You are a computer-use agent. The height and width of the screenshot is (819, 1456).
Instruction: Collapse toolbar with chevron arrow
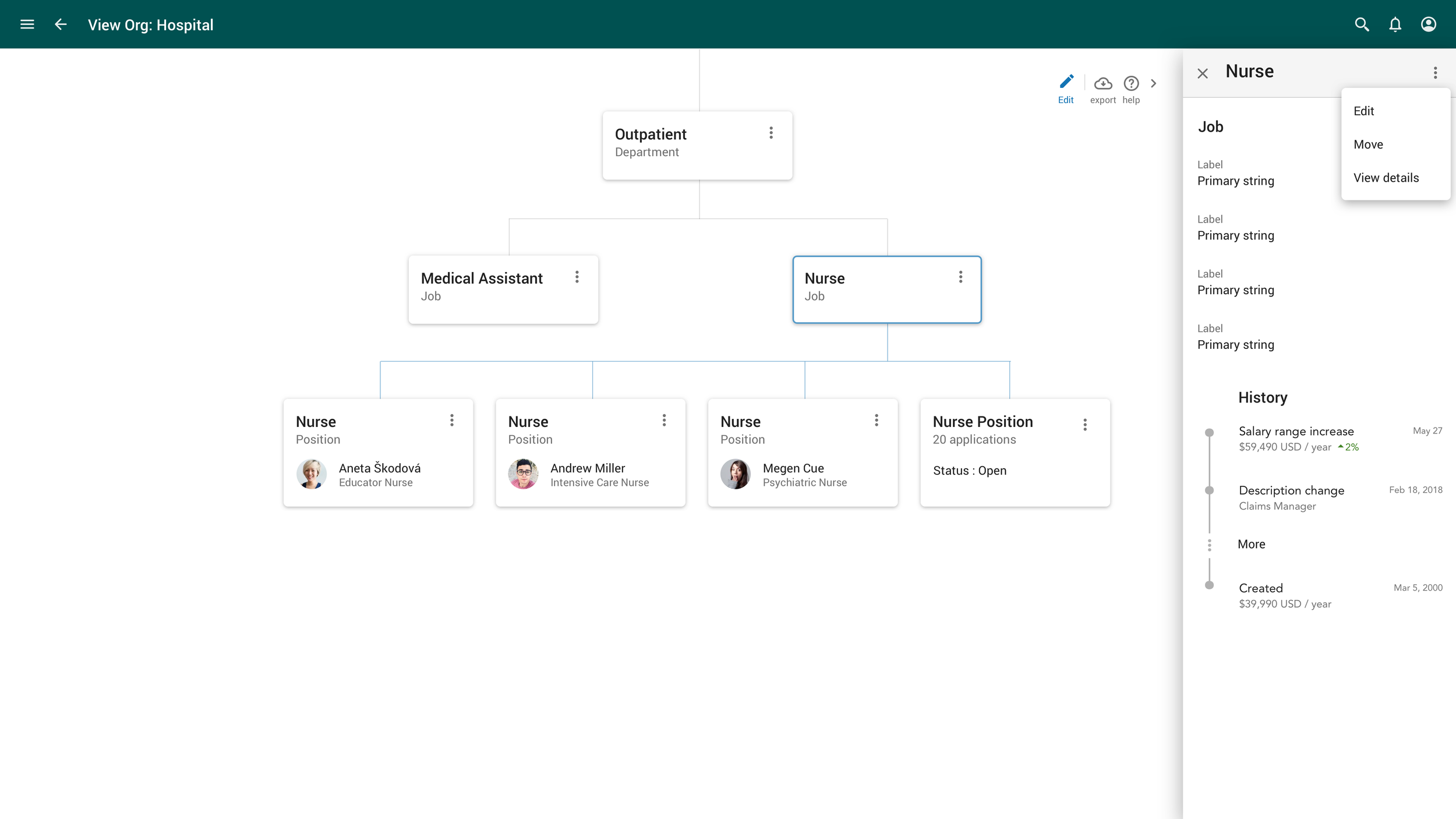(x=1153, y=83)
